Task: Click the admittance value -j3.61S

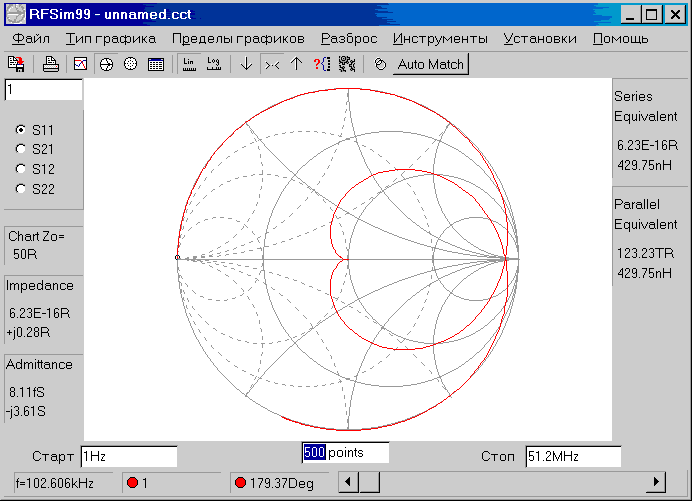Action: pyautogui.click(x=26, y=411)
